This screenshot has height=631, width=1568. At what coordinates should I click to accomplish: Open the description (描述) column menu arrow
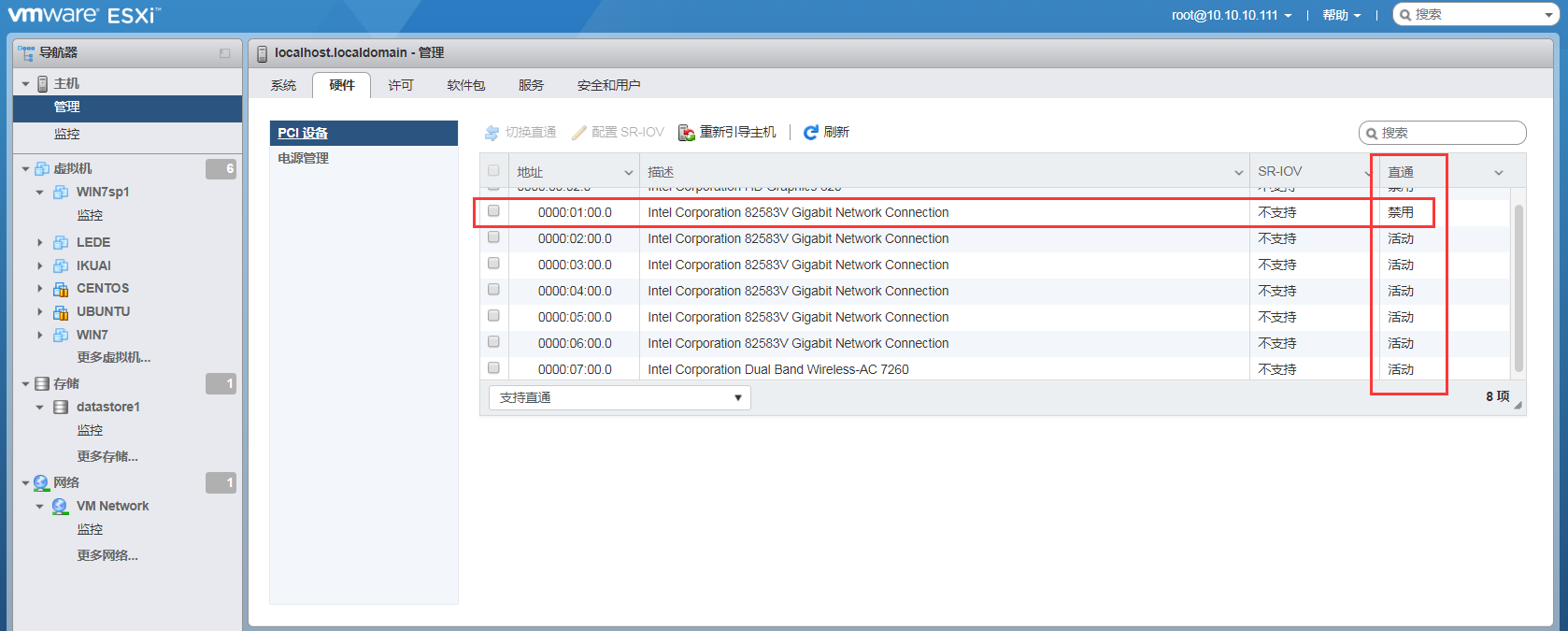(x=1239, y=173)
